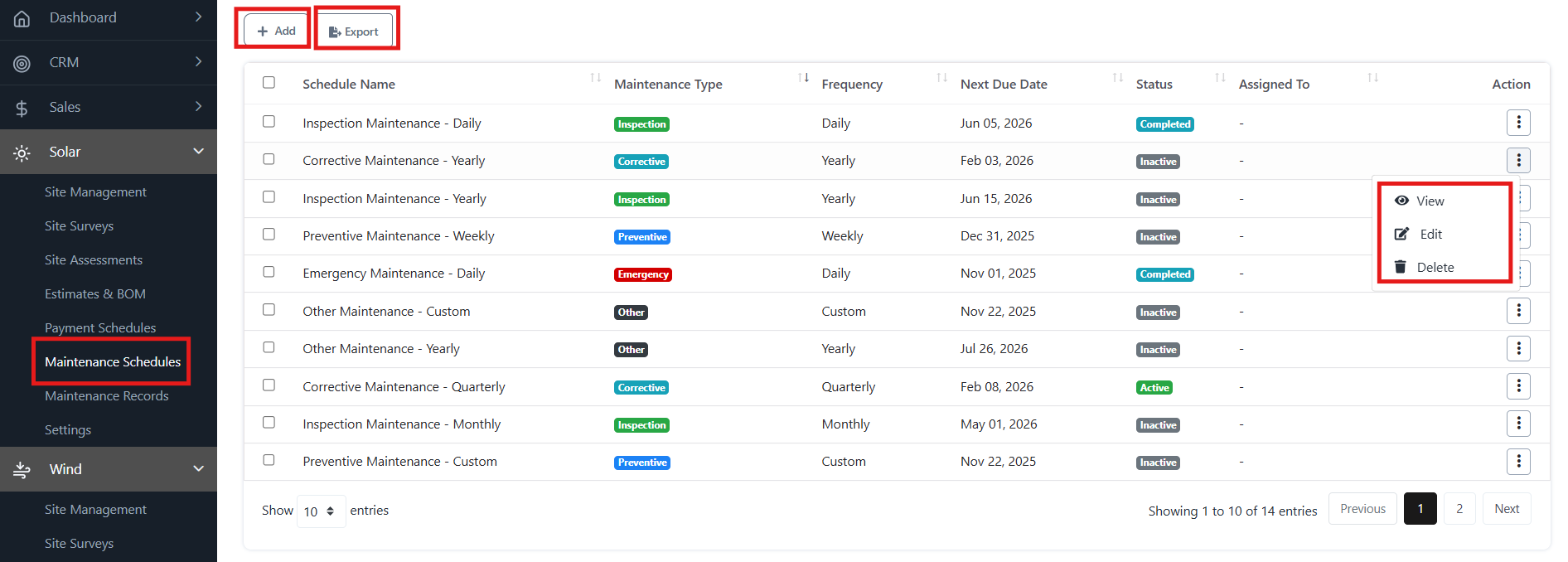The height and width of the screenshot is (562, 1568).
Task: Open three-dot menu for Preventive Maintenance - Custom
Action: click(1517, 462)
